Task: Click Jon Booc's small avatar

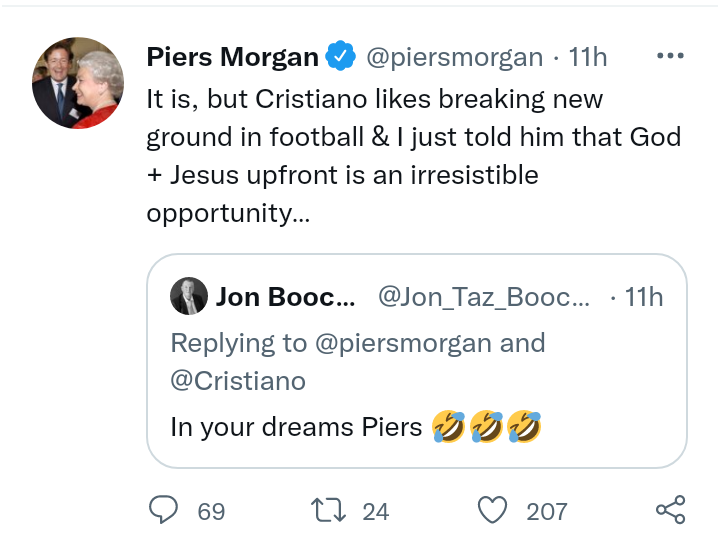Action: (x=188, y=297)
